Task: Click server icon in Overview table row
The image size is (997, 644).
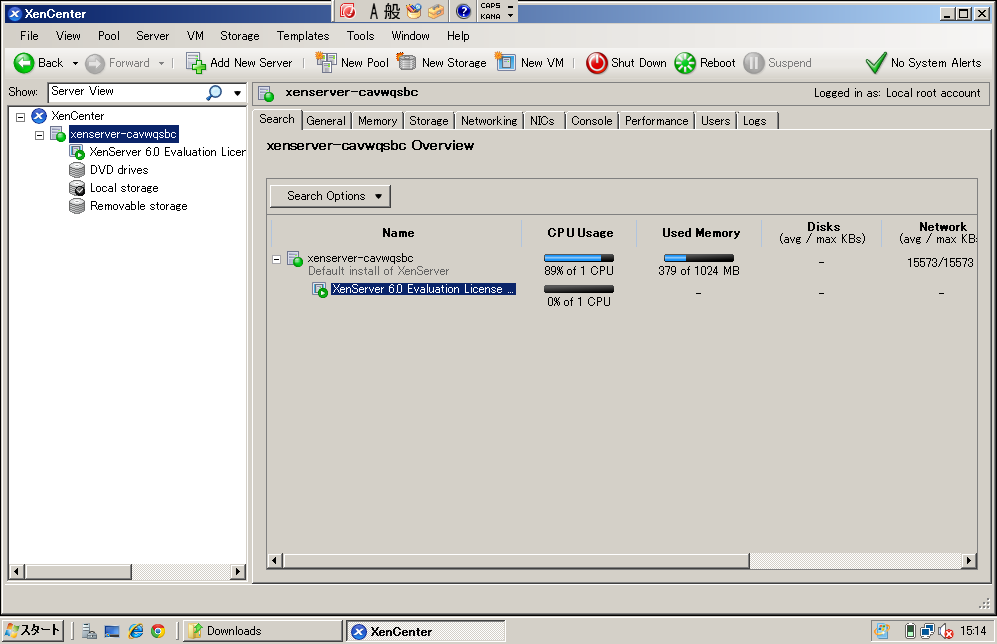Action: click(294, 259)
